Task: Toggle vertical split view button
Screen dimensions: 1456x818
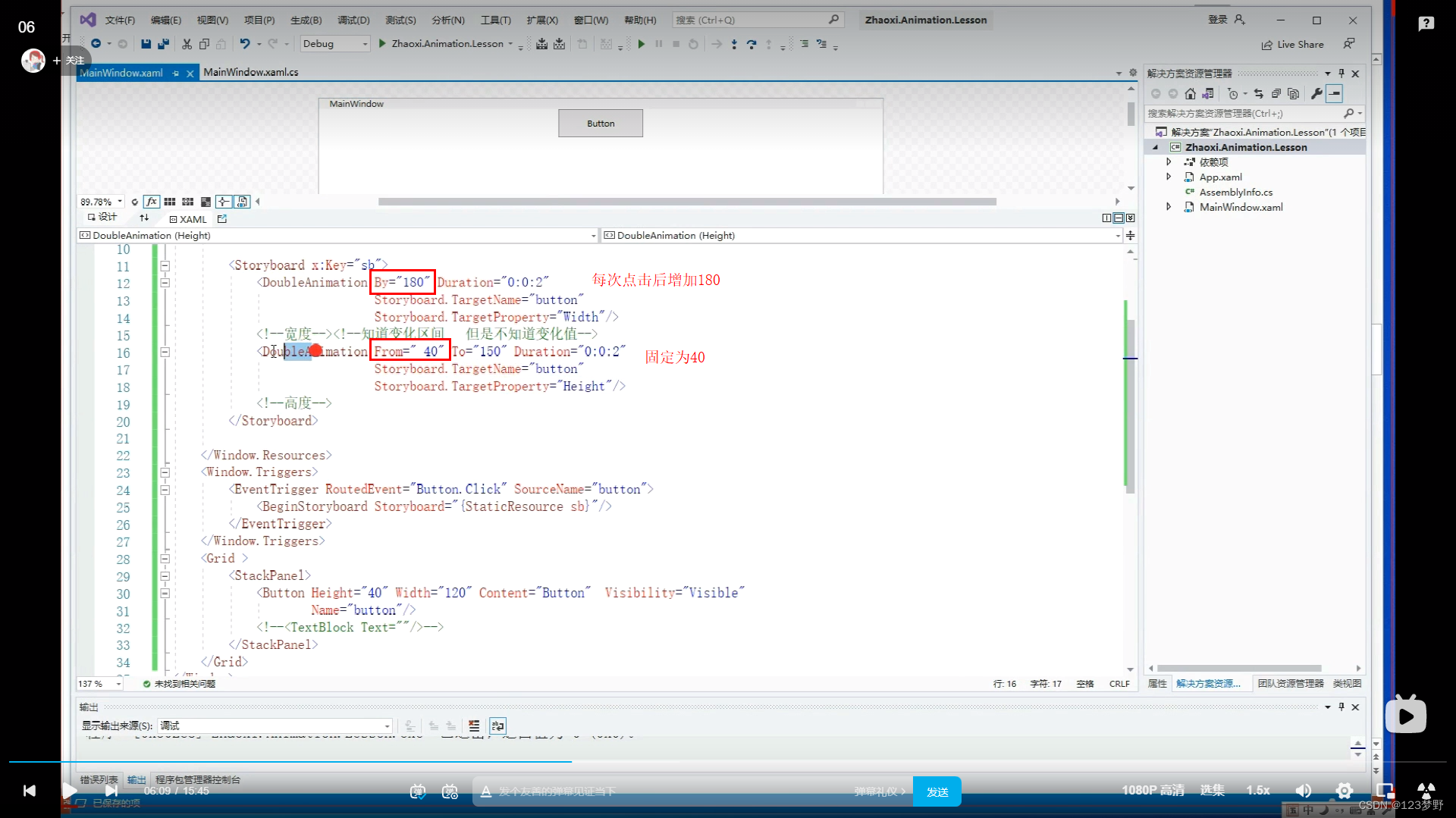Action: click(1106, 218)
